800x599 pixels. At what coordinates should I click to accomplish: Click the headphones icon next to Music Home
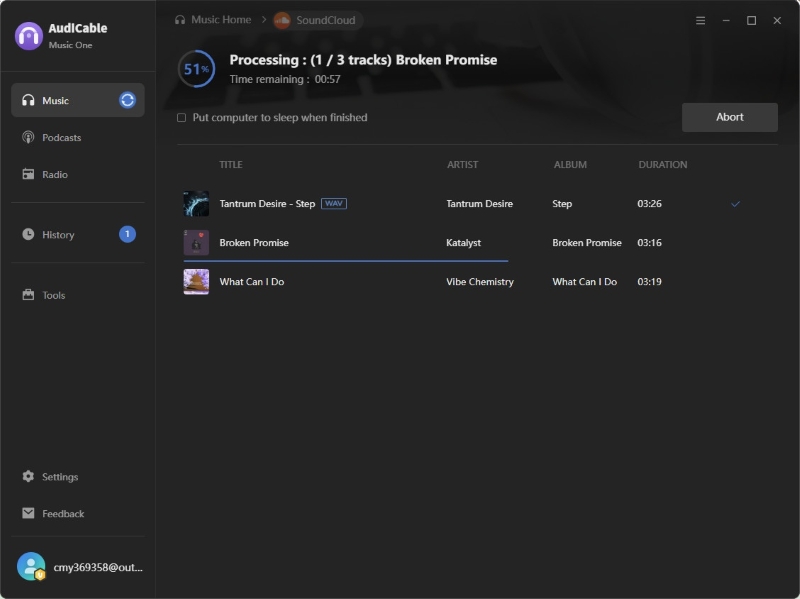point(180,20)
